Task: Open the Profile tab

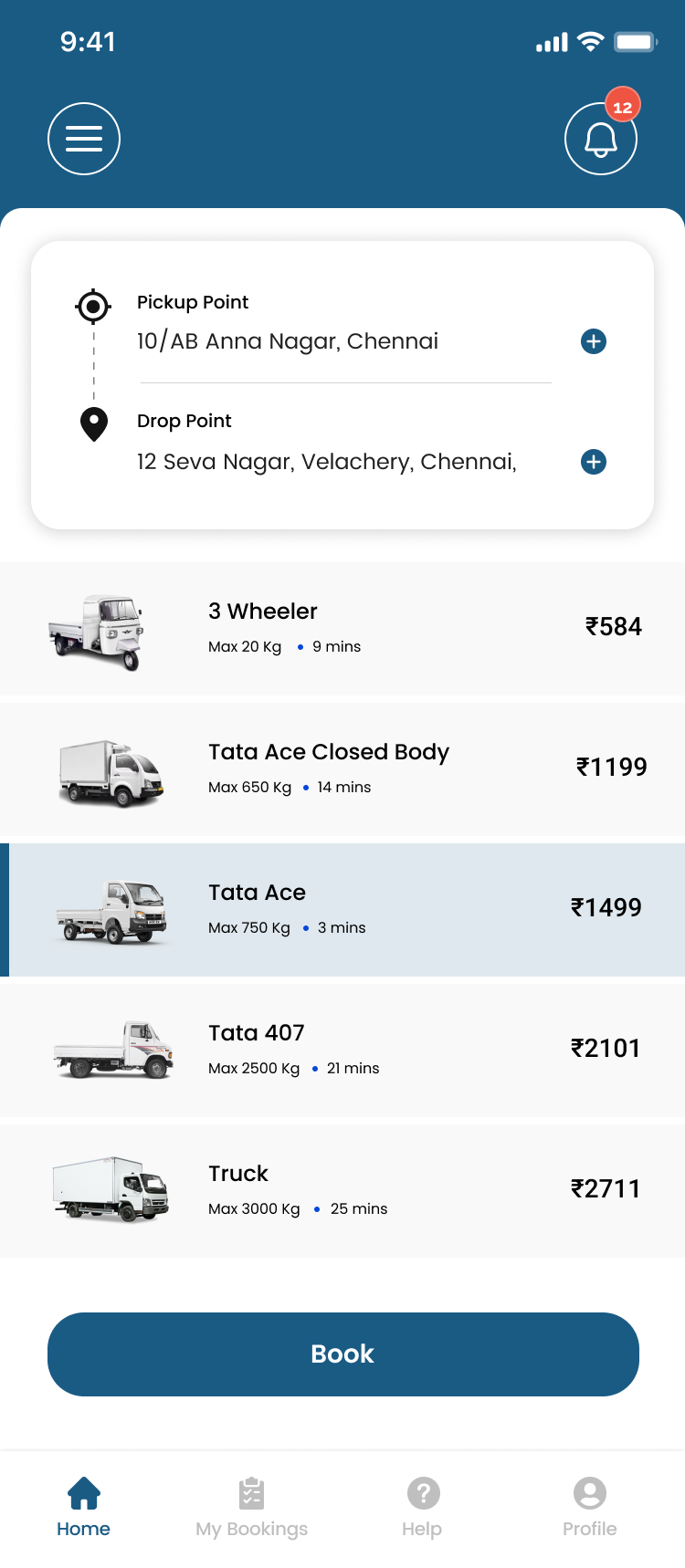Action: tap(590, 1506)
